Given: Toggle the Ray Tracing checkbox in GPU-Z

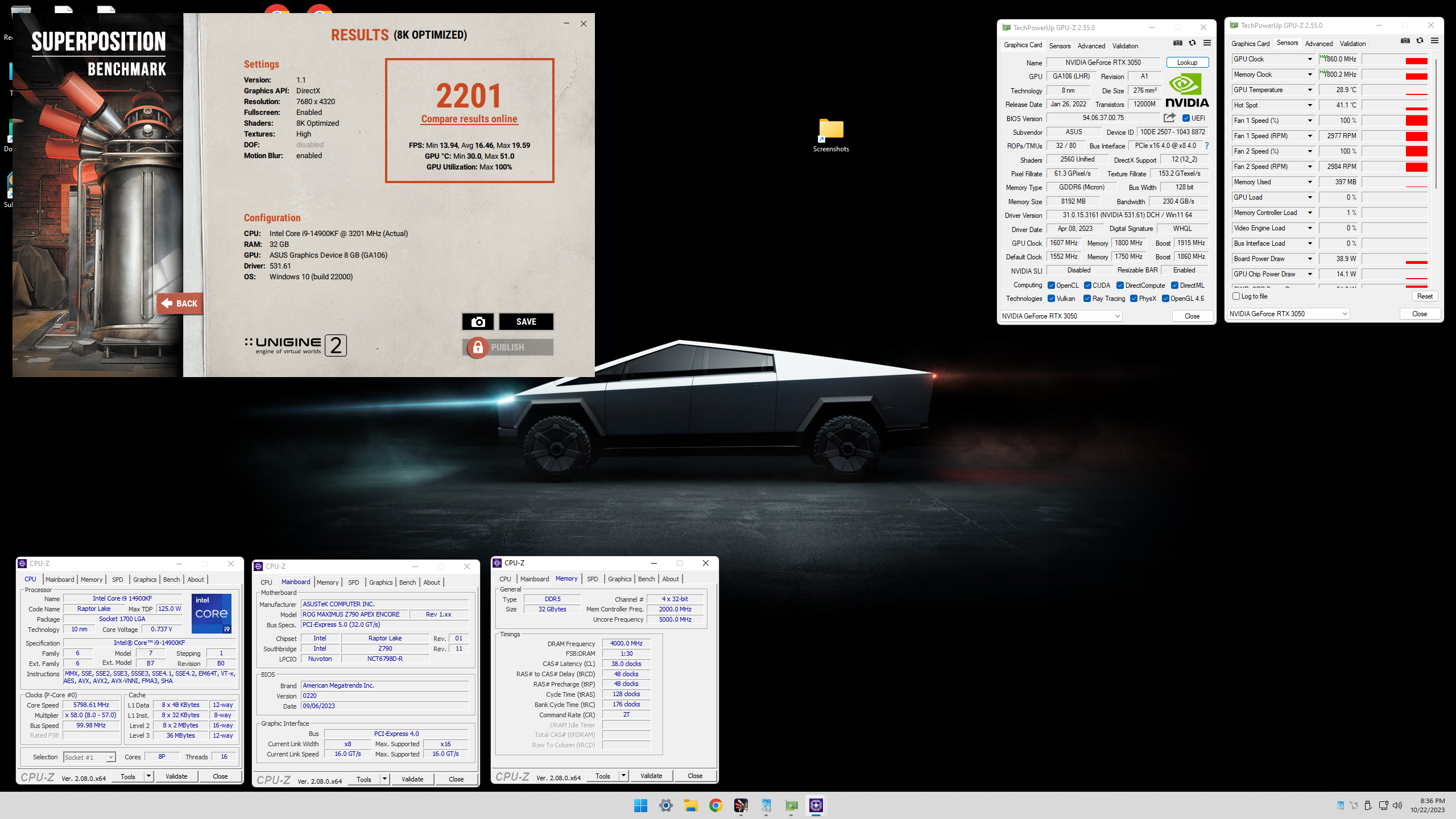Looking at the screenshot, I should [x=1087, y=299].
